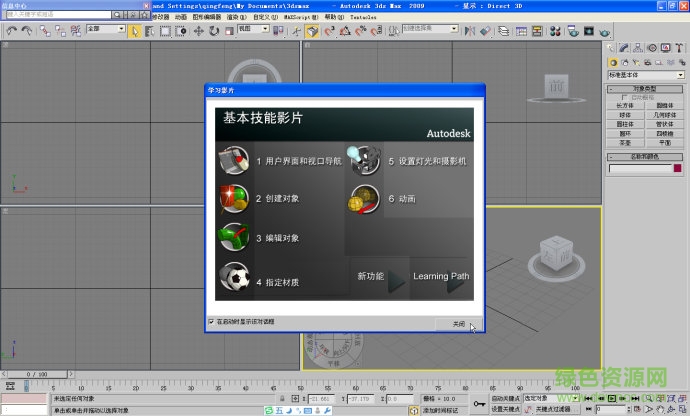Screen dimensions: 690x416
Task: Click the Animation movie globe icon
Action: click(366, 199)
